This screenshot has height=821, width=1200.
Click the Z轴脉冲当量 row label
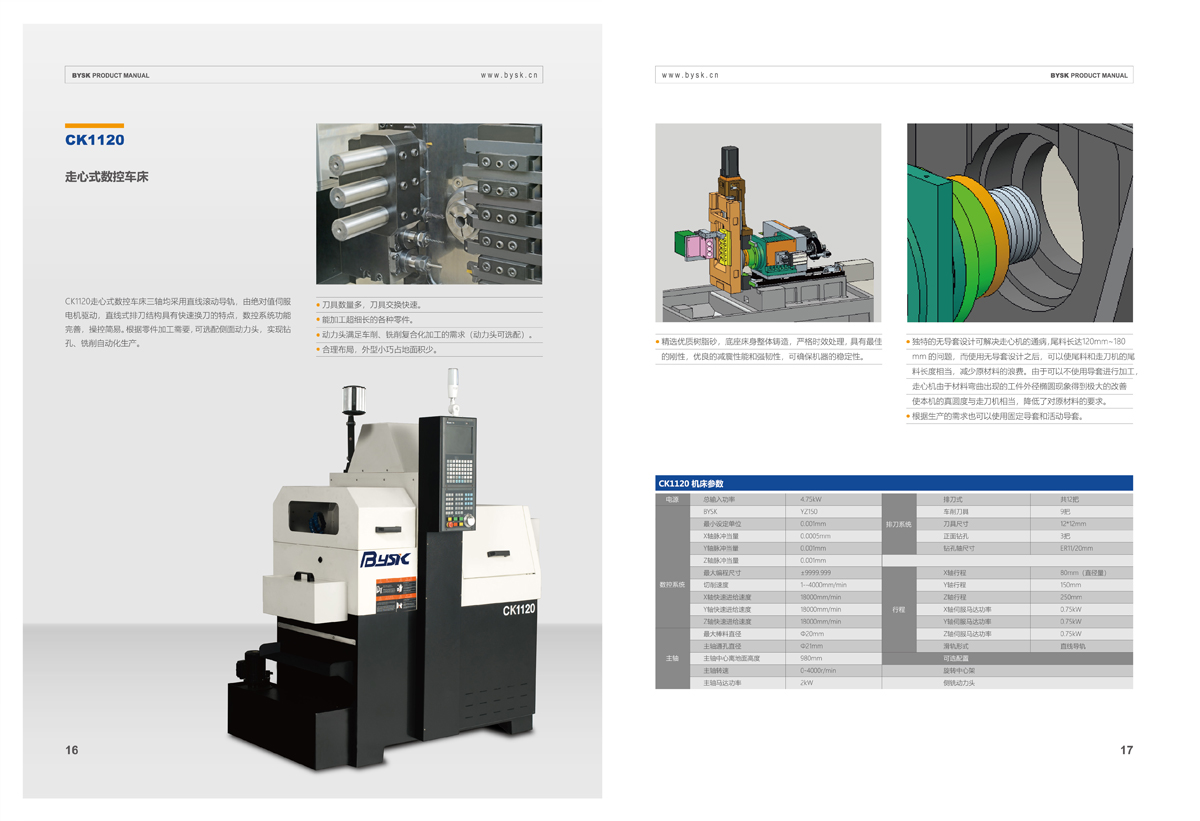(720, 560)
